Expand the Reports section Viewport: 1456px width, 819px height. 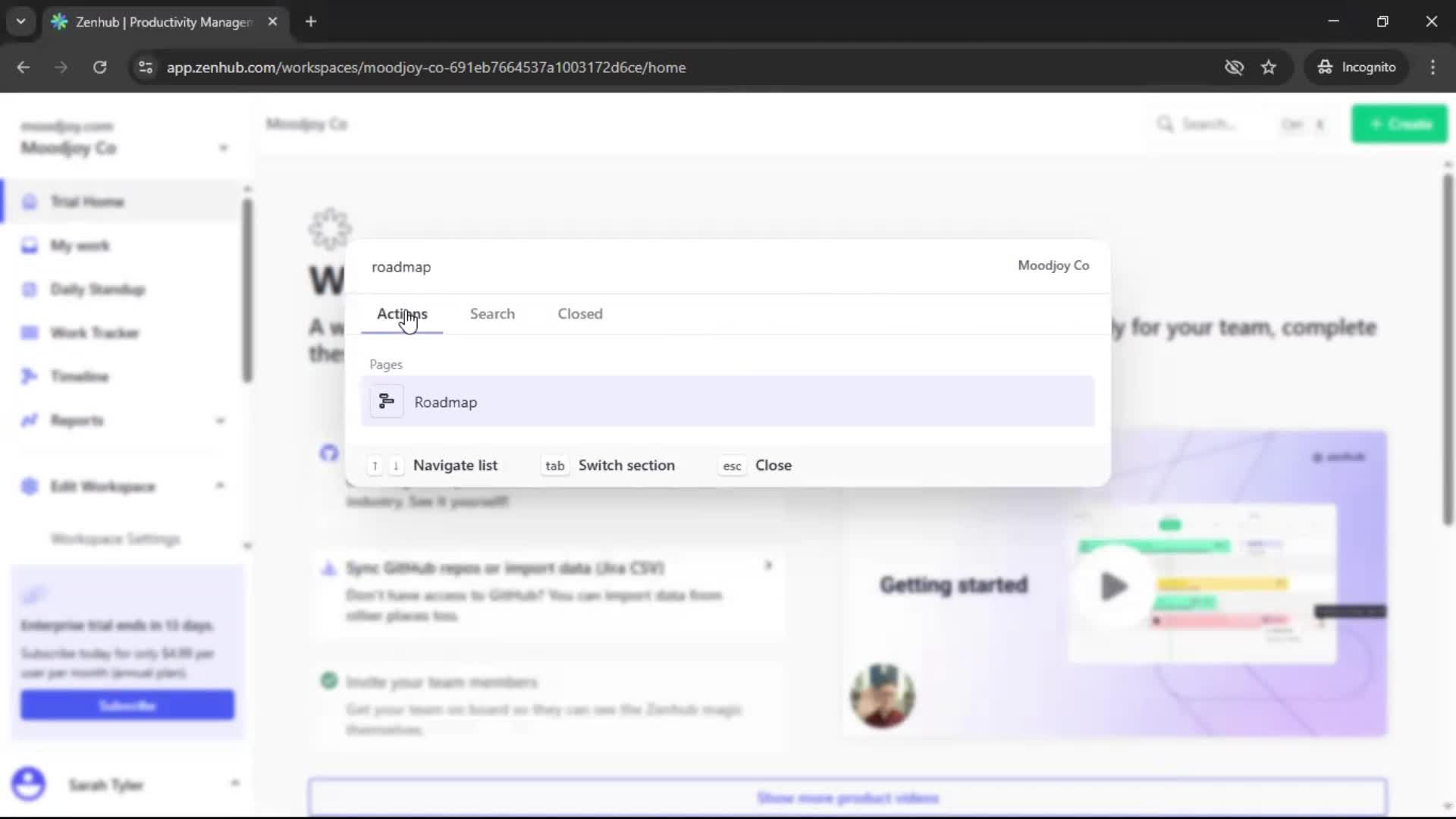coord(221,420)
